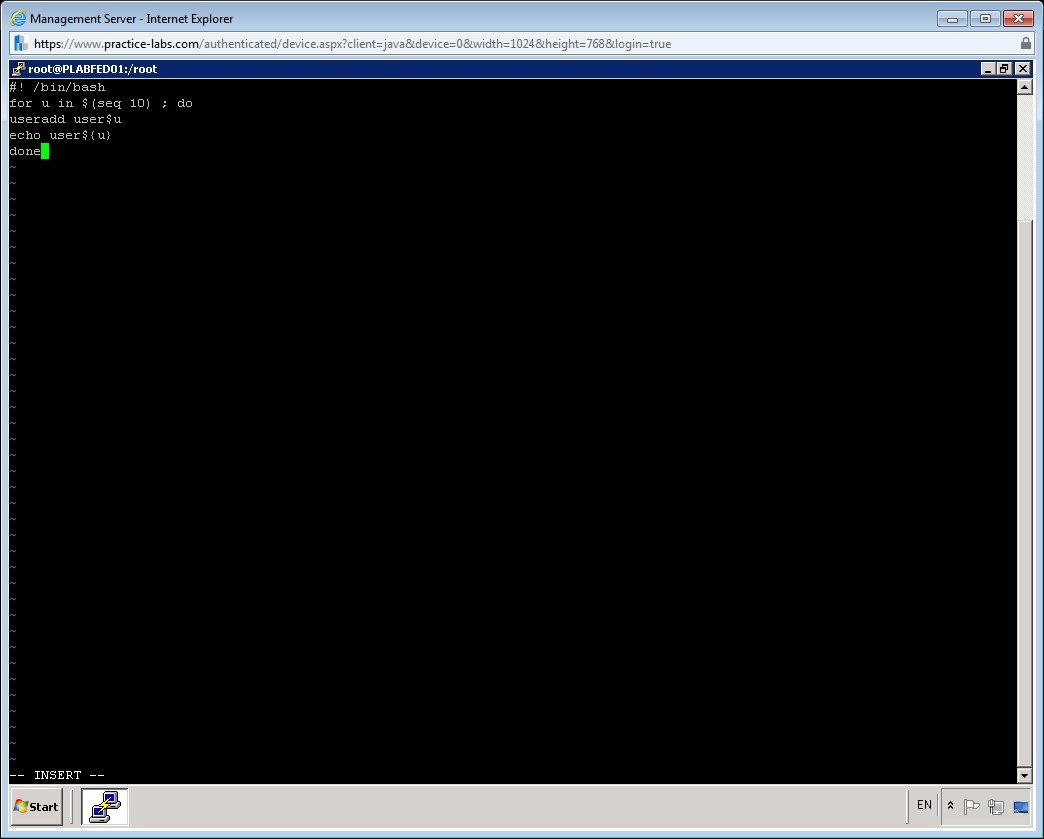The width and height of the screenshot is (1044, 839).
Task: Switch keyboard language via the EN indicator
Action: 923,805
